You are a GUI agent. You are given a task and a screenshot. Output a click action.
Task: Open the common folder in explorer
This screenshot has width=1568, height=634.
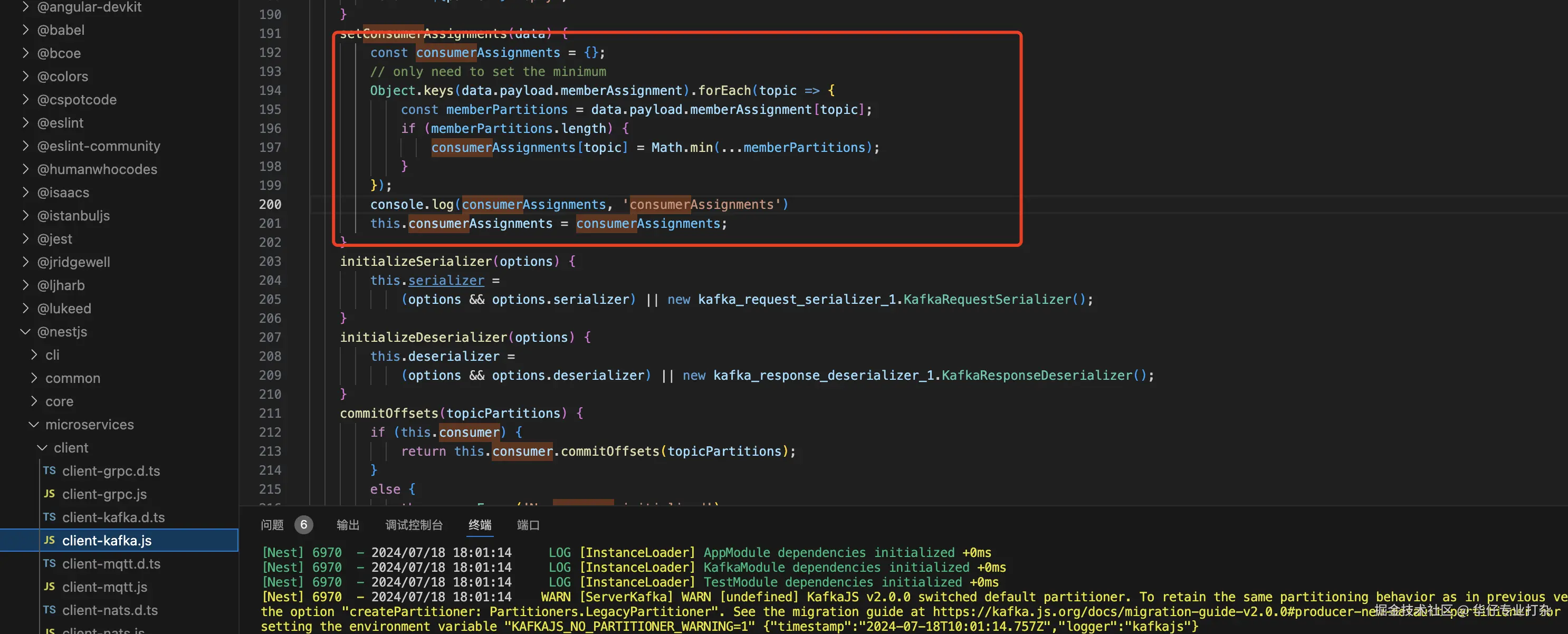click(72, 379)
